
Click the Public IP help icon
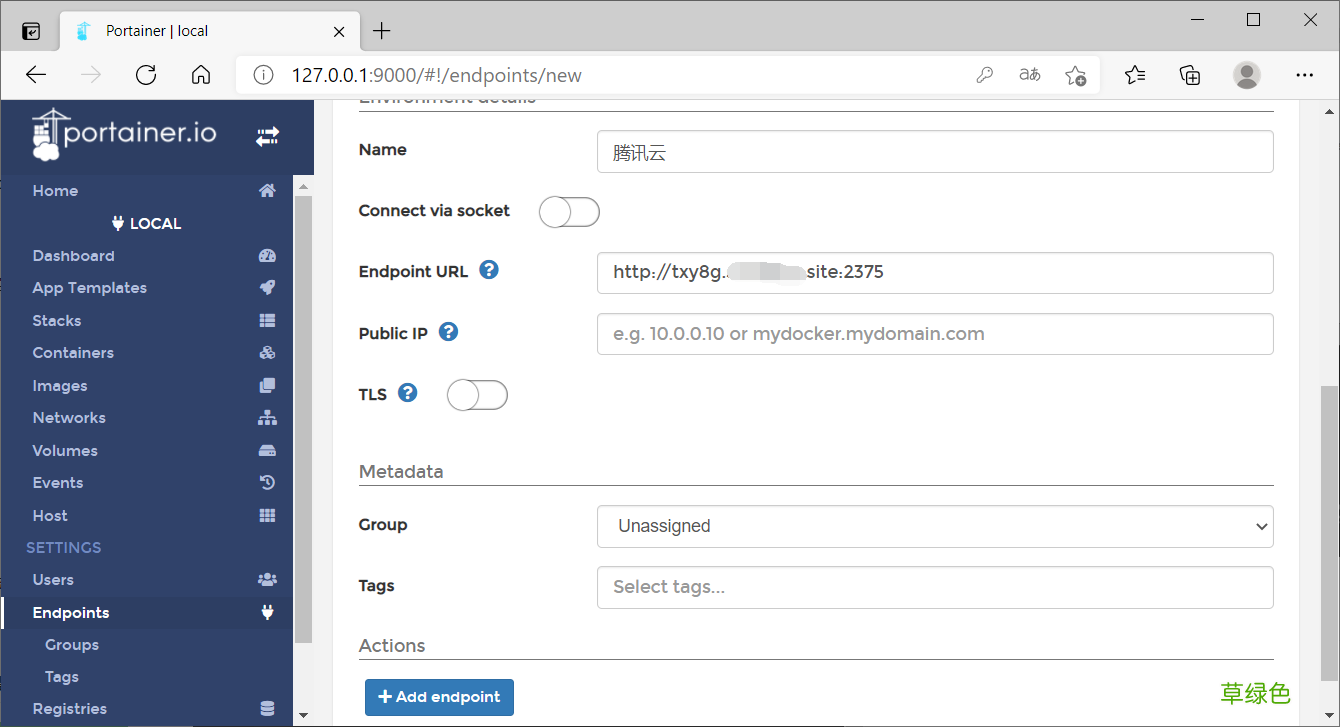(449, 332)
